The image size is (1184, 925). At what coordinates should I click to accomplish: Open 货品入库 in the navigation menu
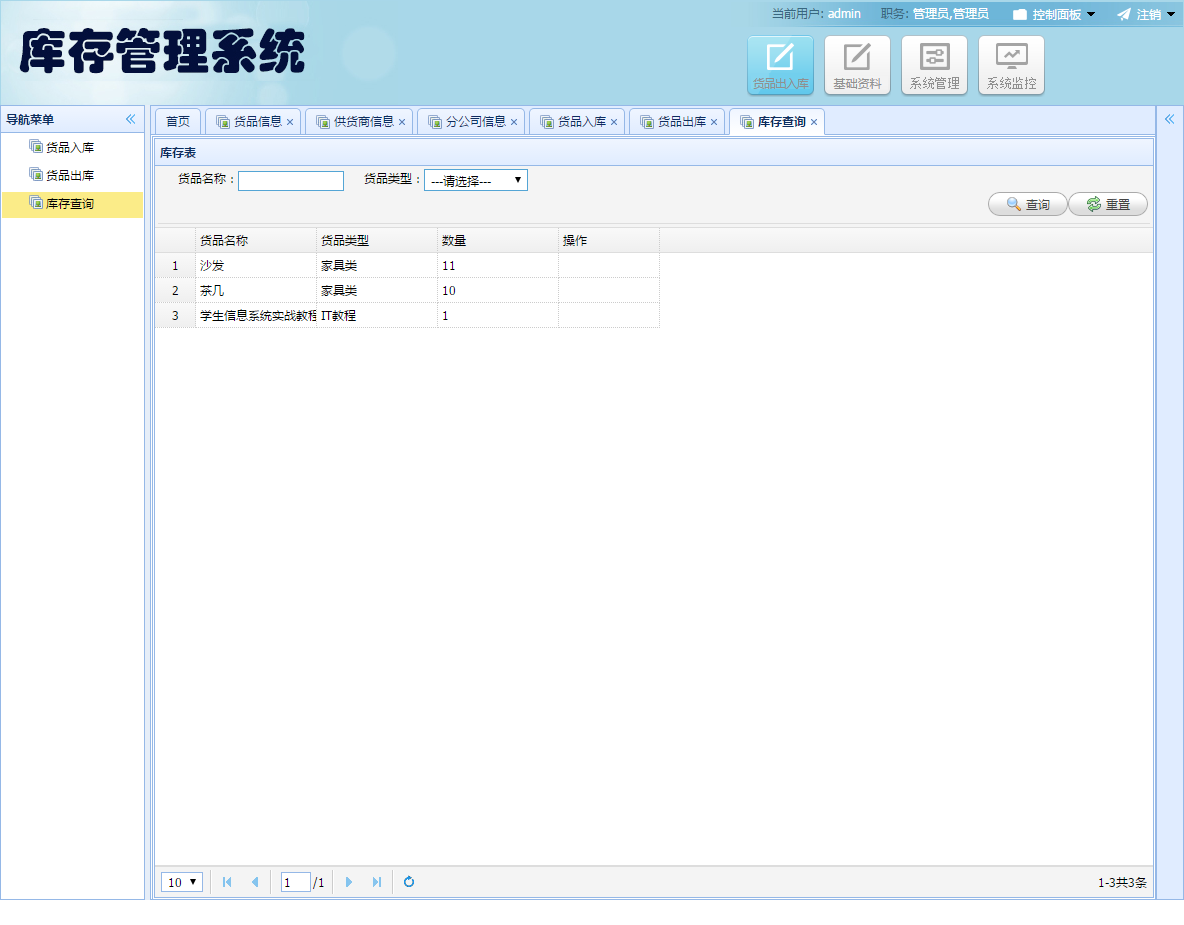[x=72, y=147]
